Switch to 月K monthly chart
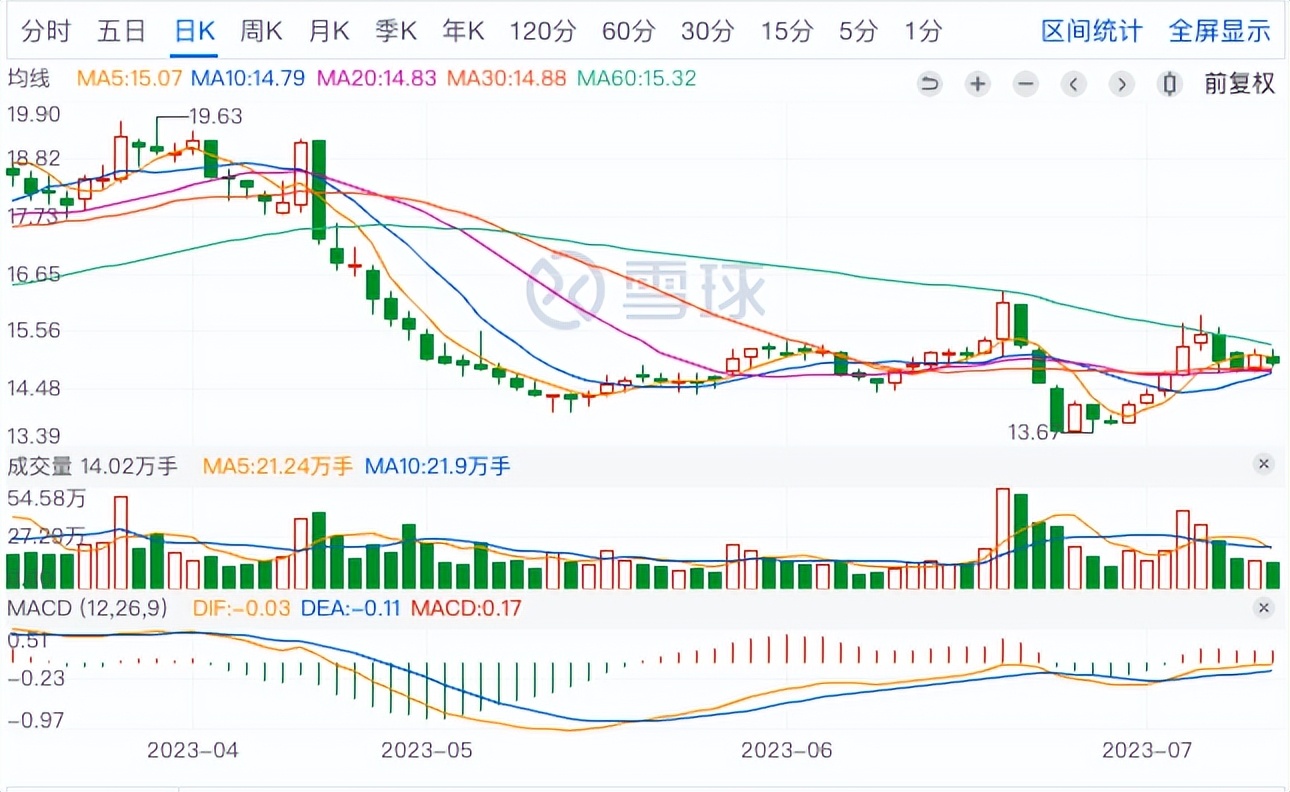 click(329, 31)
